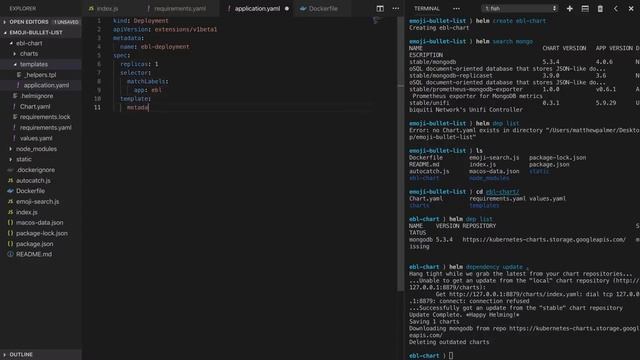The image size is (640, 360).
Task: Click line number 11 in the gutter
Action: pyautogui.click(x=97, y=107)
